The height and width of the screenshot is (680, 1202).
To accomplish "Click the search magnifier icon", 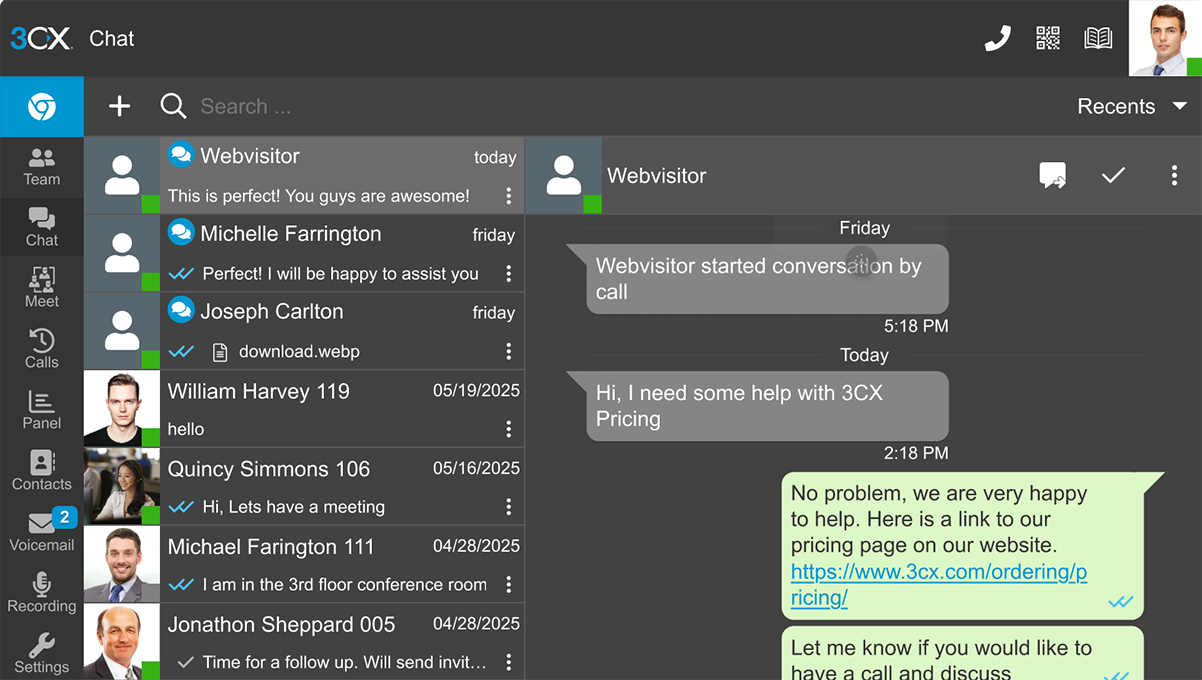I will click(173, 106).
